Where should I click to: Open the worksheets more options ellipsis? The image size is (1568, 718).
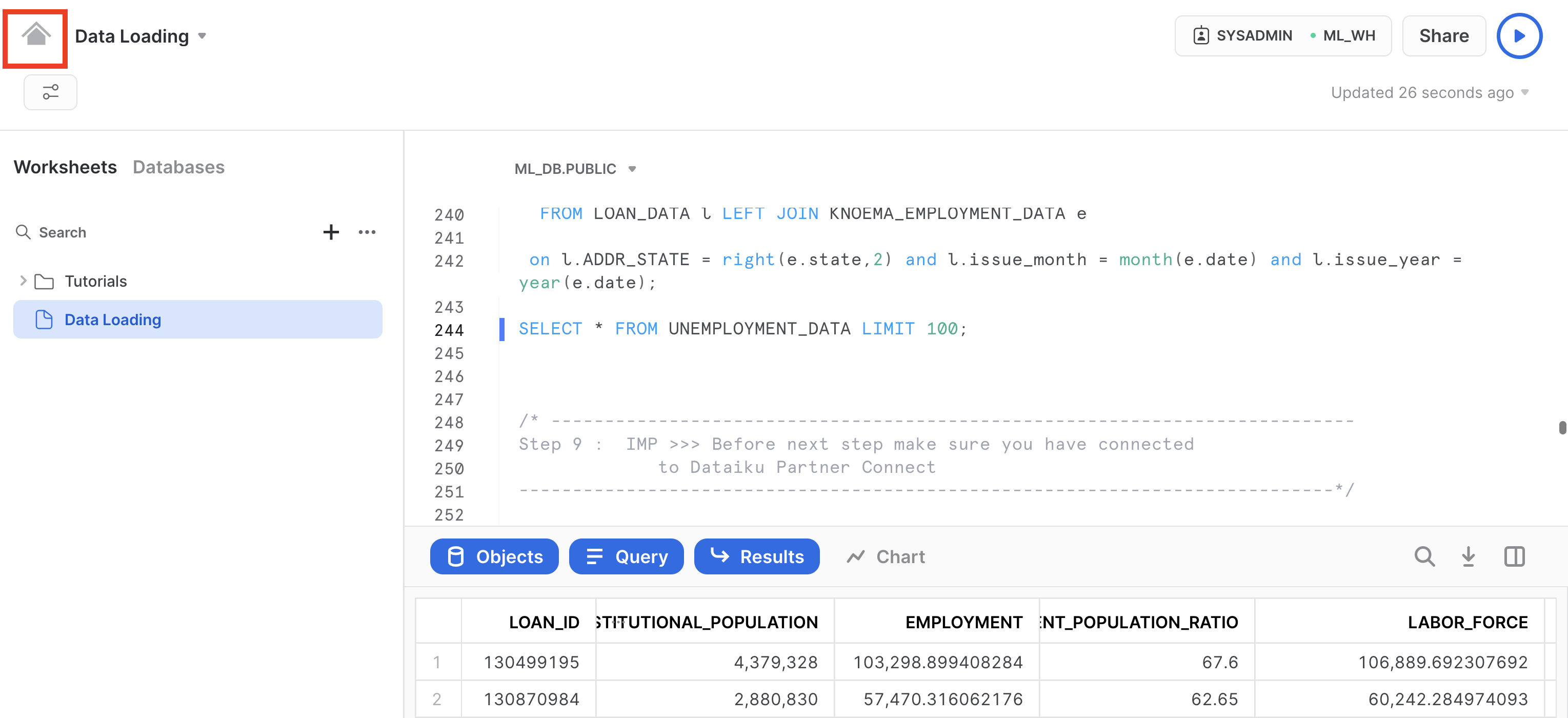tap(367, 232)
